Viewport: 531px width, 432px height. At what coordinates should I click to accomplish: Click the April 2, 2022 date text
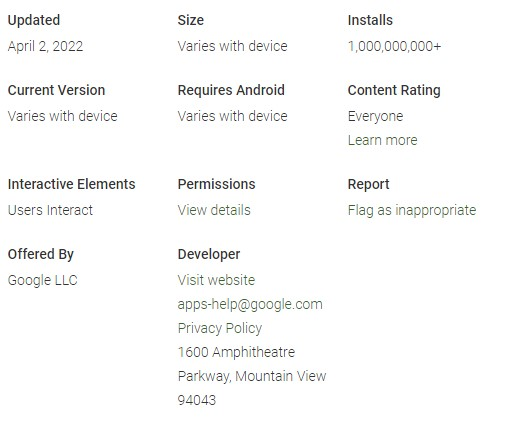click(45, 46)
